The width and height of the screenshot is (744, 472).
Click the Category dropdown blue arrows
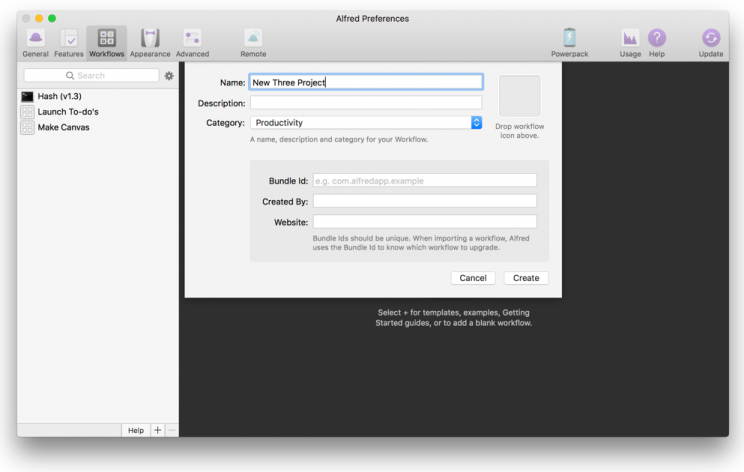pyautogui.click(x=476, y=123)
